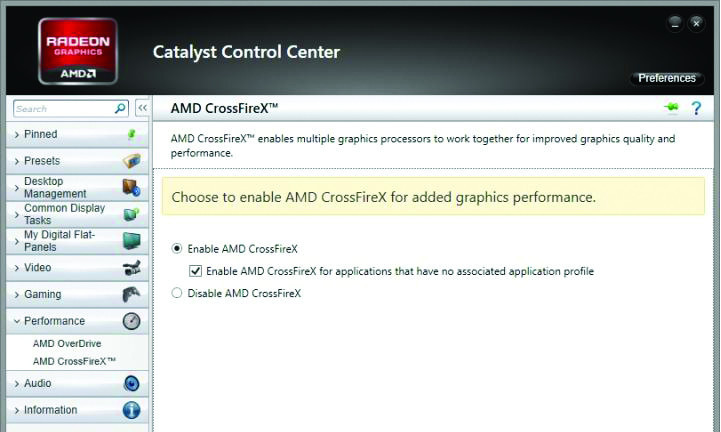721x432 pixels.
Task: Click the Common Display Tasks icon
Action: point(131,214)
